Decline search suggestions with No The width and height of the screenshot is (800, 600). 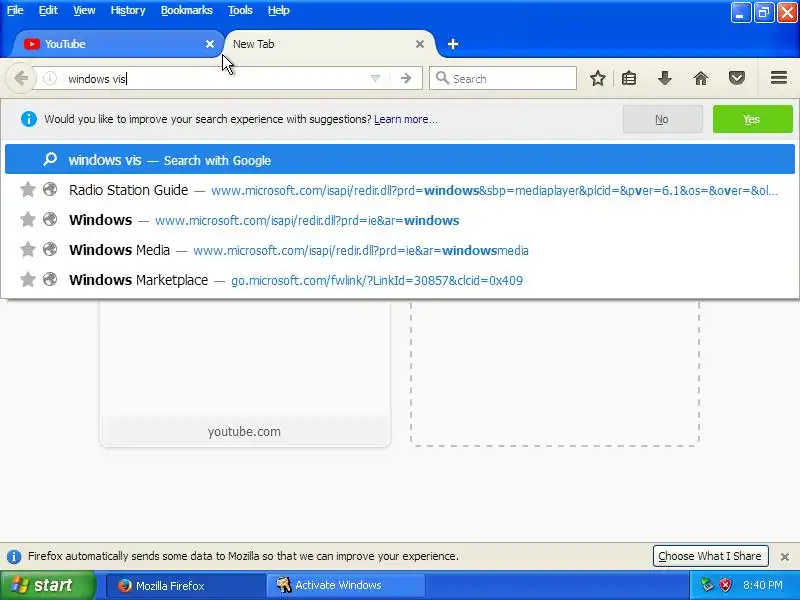pos(662,119)
